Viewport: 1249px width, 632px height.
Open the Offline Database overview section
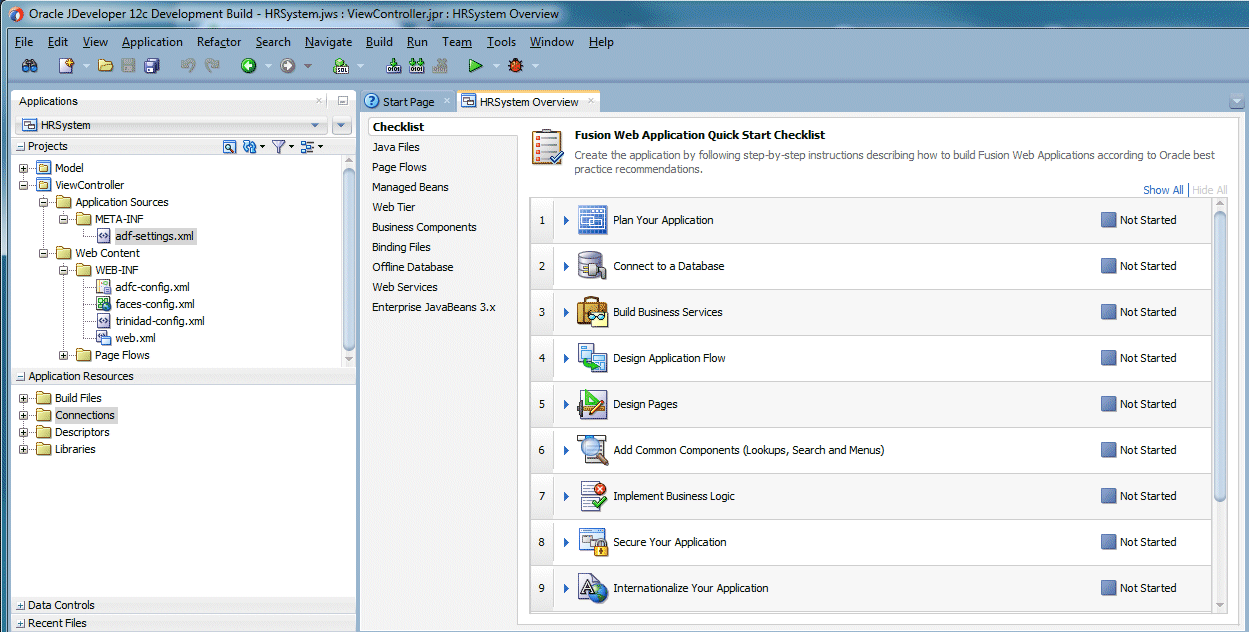412,267
